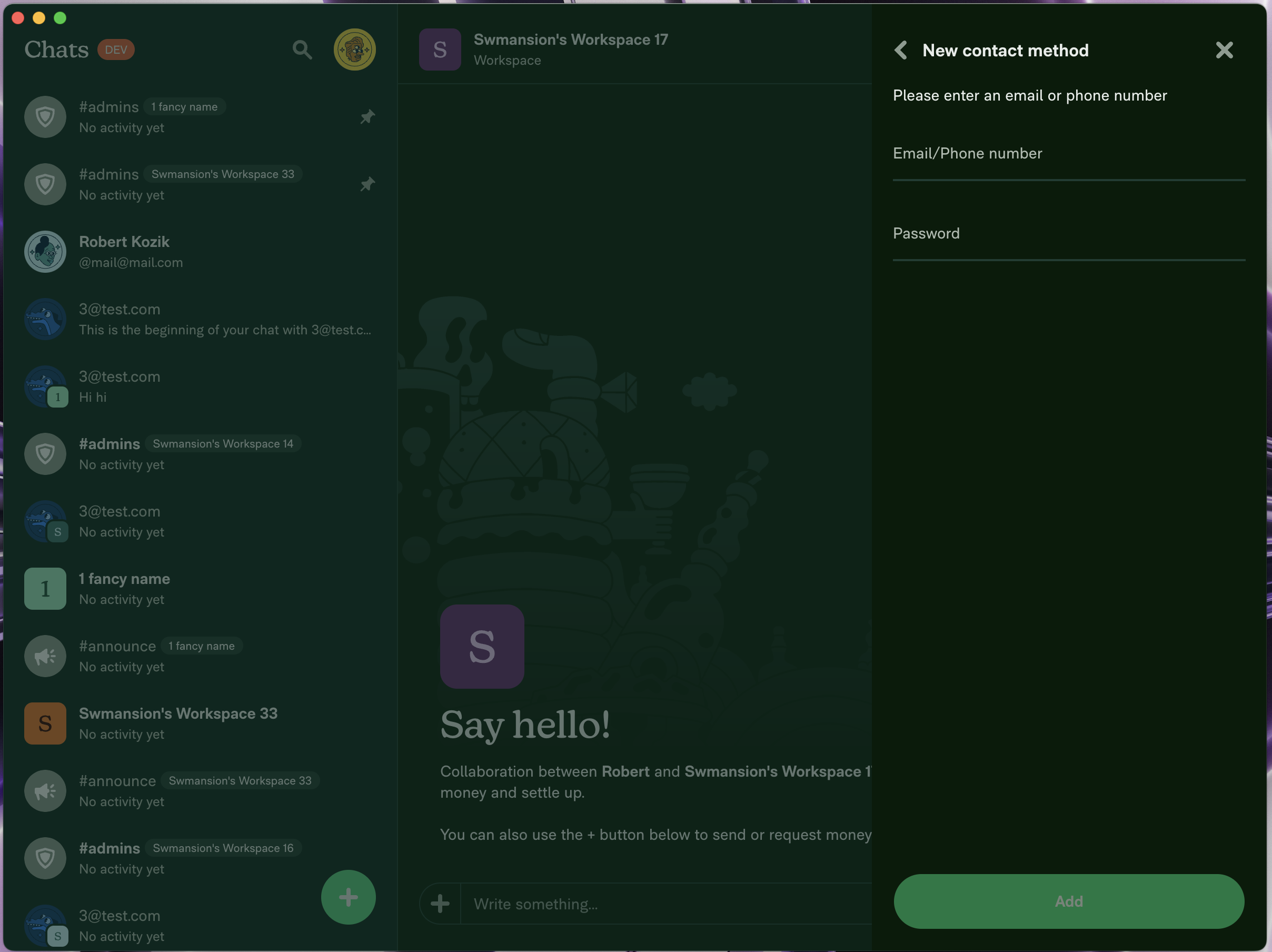Click the Write something message box
Image resolution: width=1272 pixels, height=952 pixels.
pos(661,904)
